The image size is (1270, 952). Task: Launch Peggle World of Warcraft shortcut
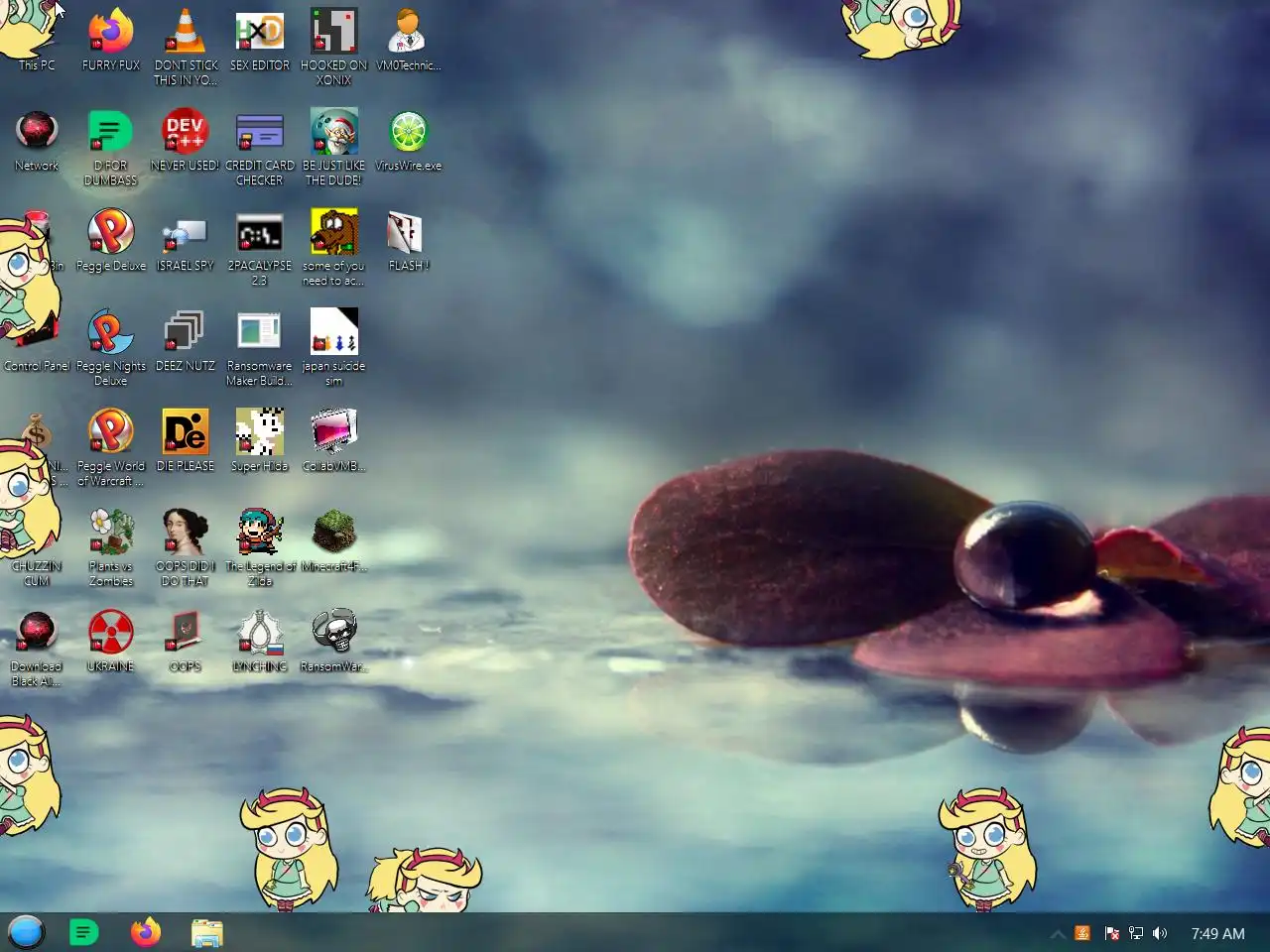(x=111, y=432)
